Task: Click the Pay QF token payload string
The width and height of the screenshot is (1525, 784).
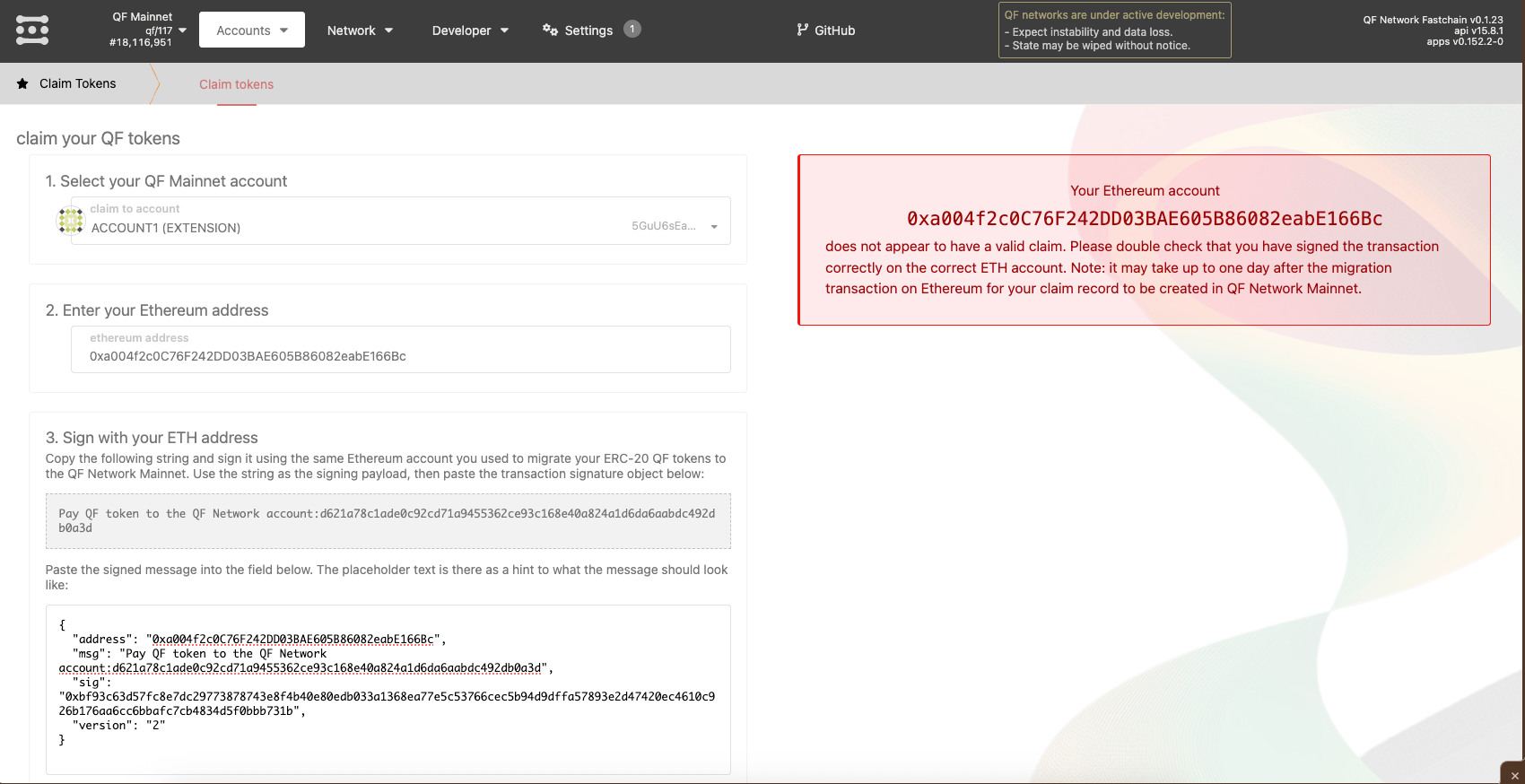Action: 388,521
